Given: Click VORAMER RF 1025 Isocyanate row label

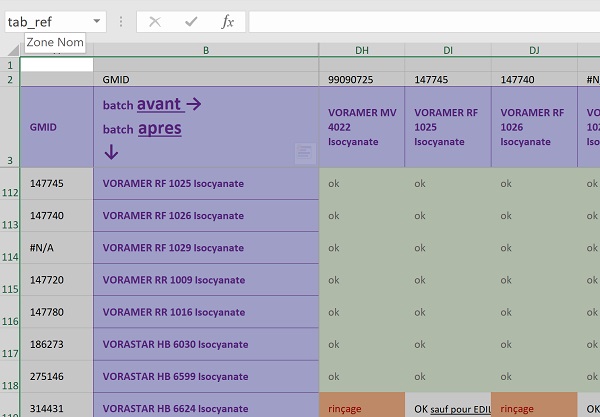Looking at the screenshot, I should tap(206, 184).
